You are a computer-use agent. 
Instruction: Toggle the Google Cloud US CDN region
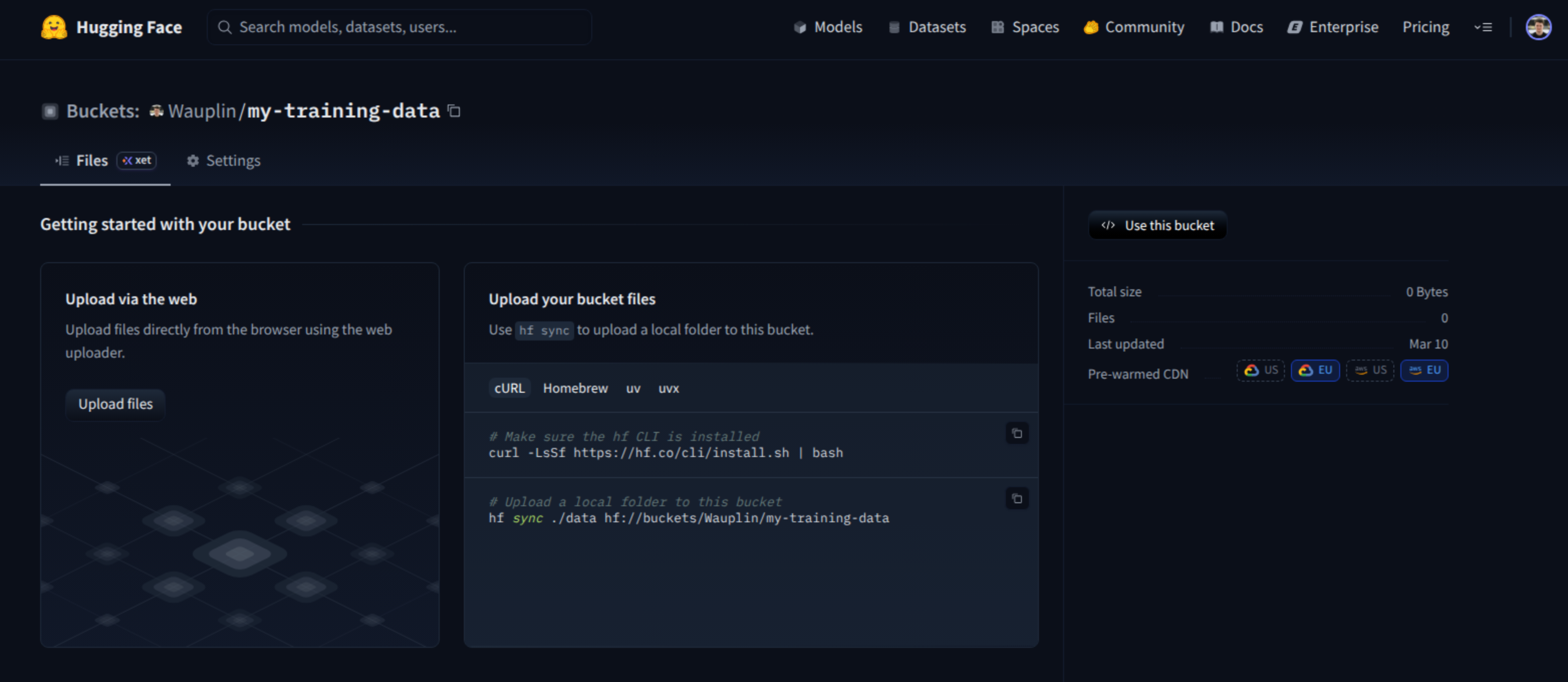(x=1260, y=370)
